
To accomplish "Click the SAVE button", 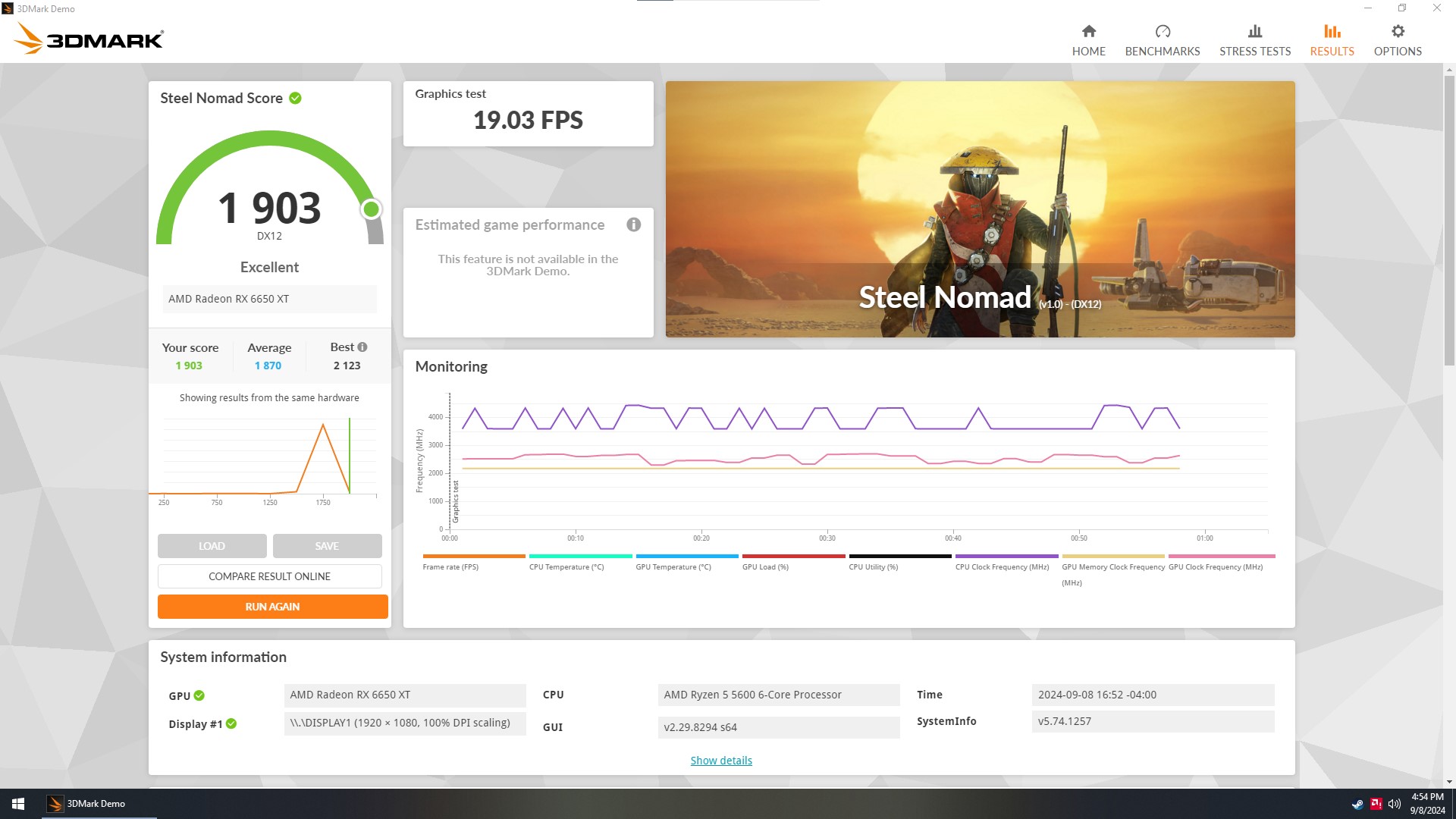I will pos(327,546).
